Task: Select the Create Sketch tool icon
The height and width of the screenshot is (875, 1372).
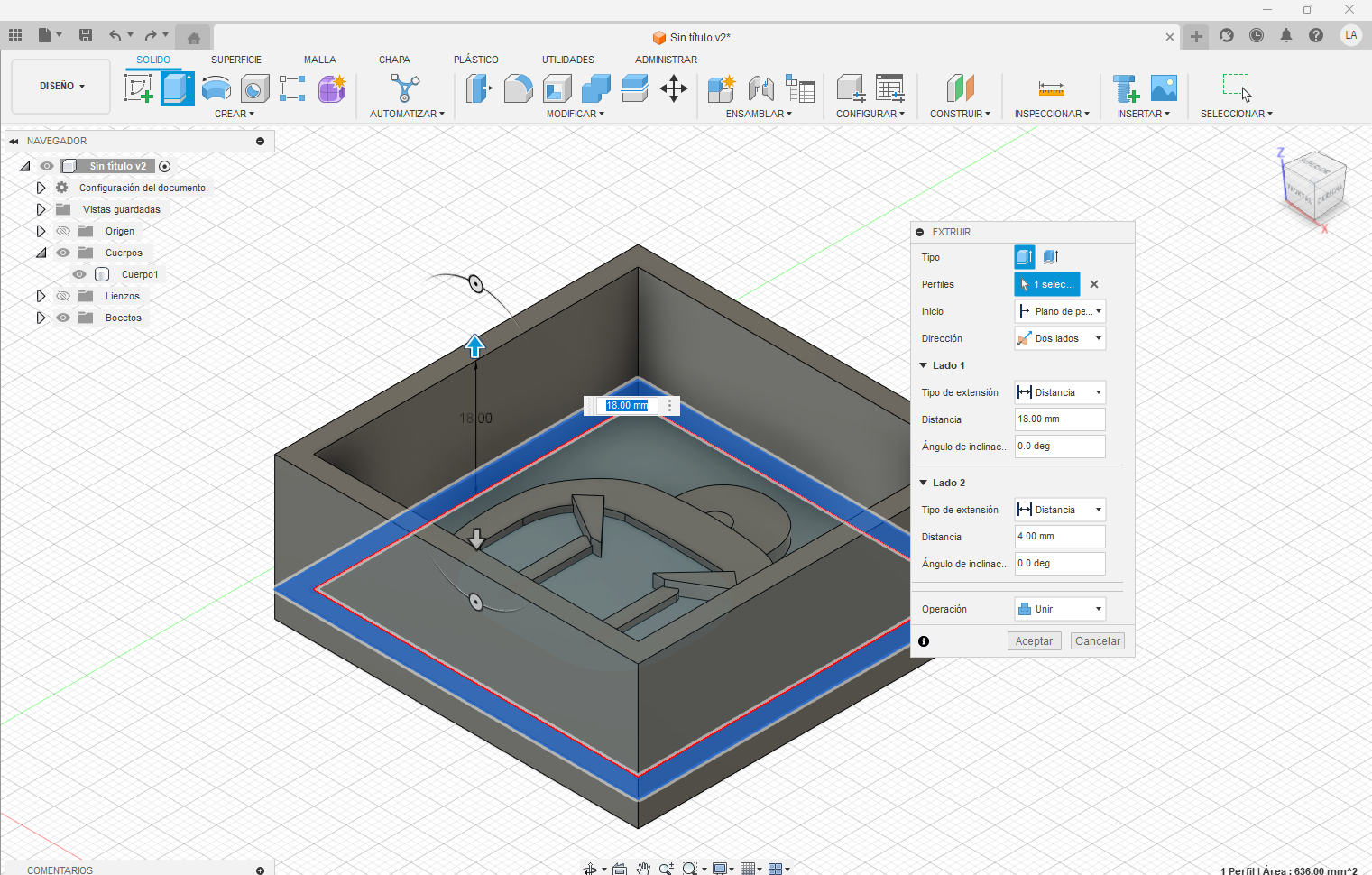Action: (x=138, y=88)
